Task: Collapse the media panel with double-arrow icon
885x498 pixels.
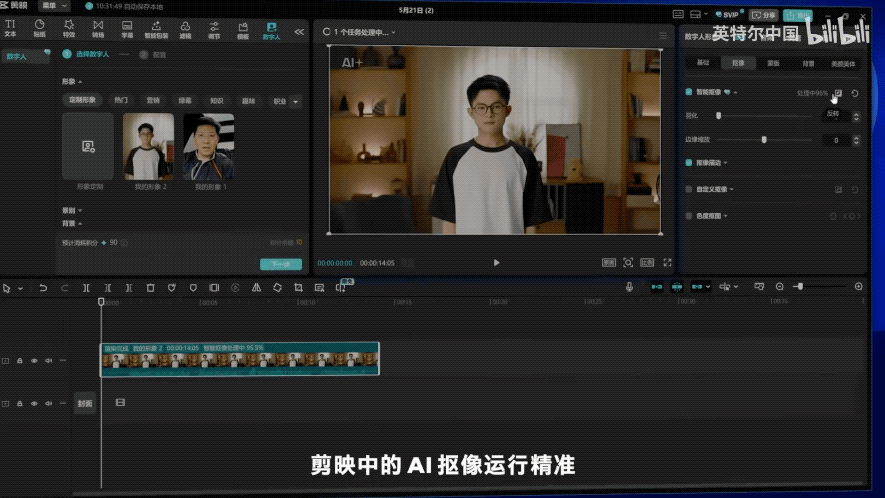Action: (299, 32)
